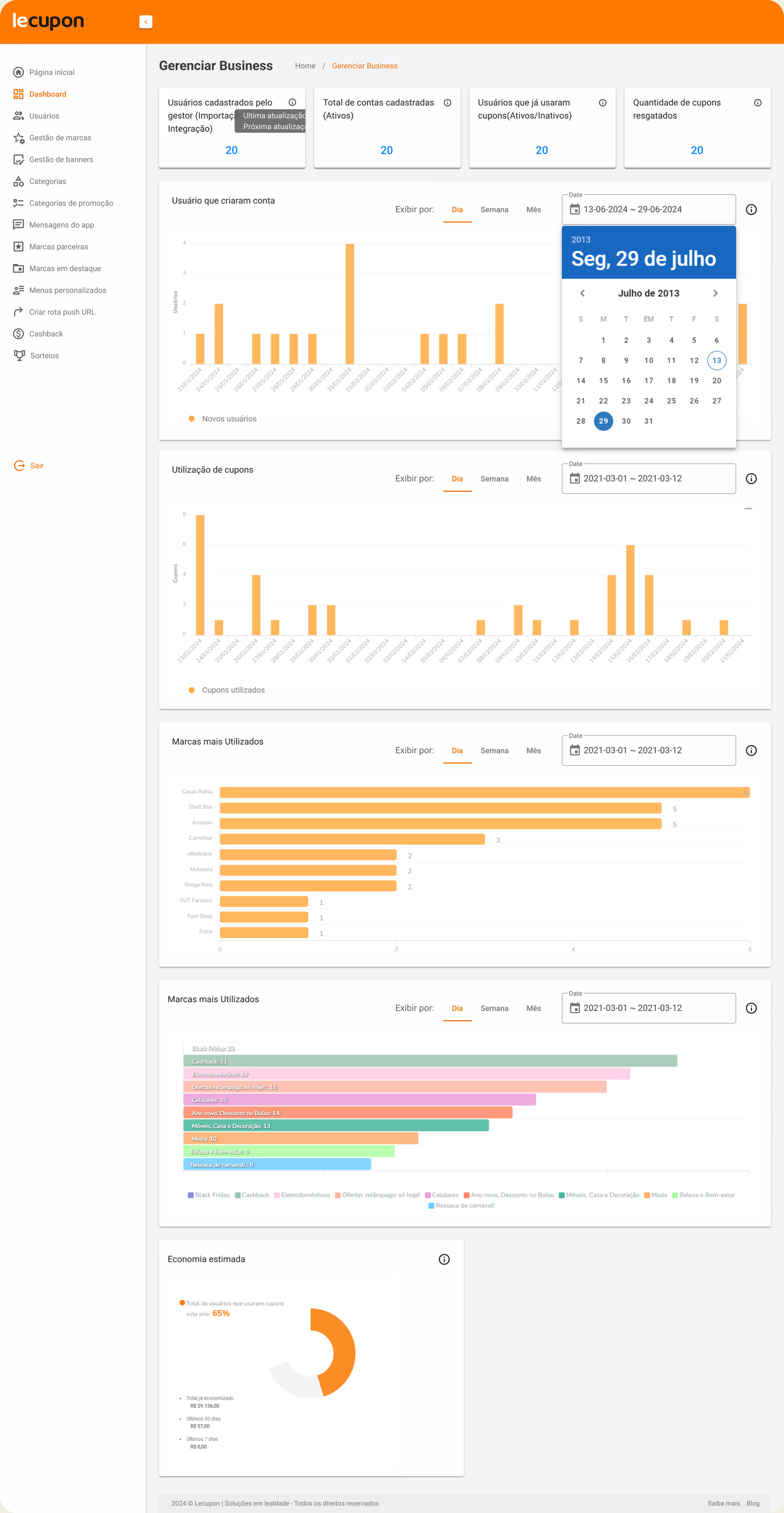Toggle the Cupons utilizados legend series

coord(226,690)
